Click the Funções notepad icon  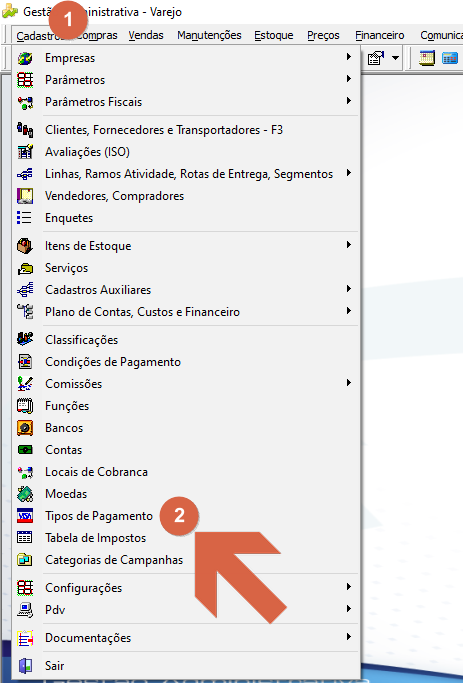(25, 406)
